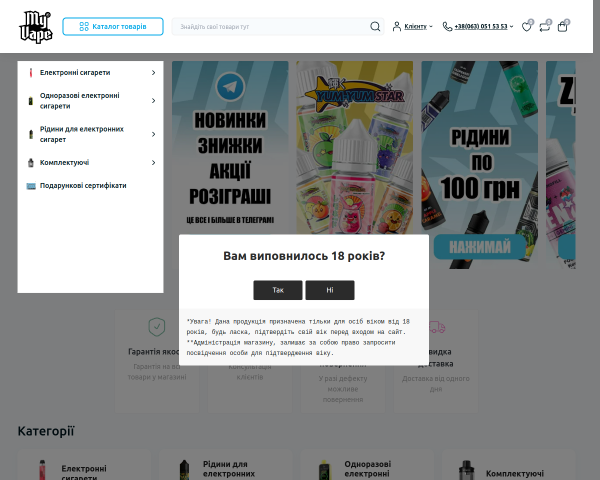The height and width of the screenshot is (480, 600).
Task: Select Одноразові електронні сигарети in the sidebar menu
Action: 80,101
